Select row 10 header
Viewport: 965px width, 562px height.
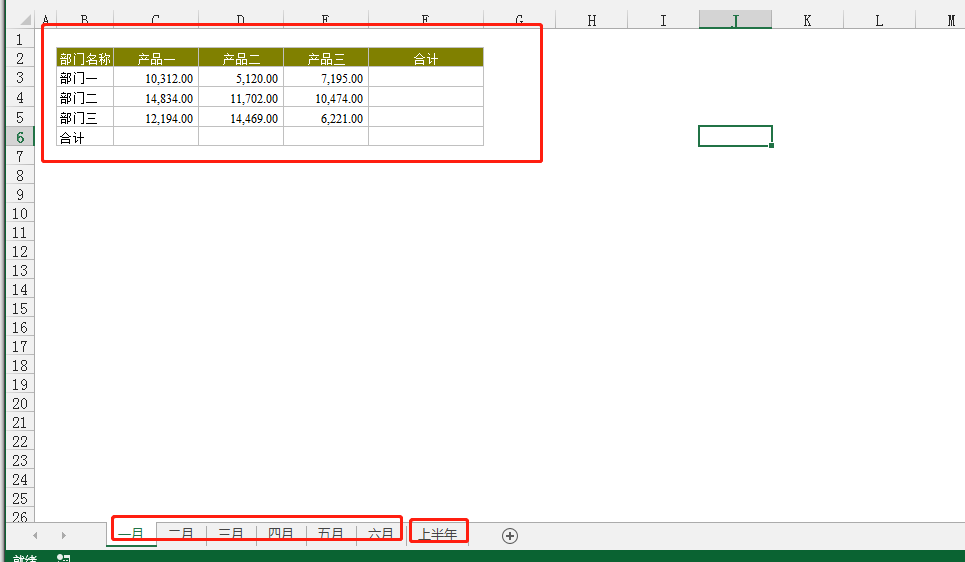[x=20, y=214]
